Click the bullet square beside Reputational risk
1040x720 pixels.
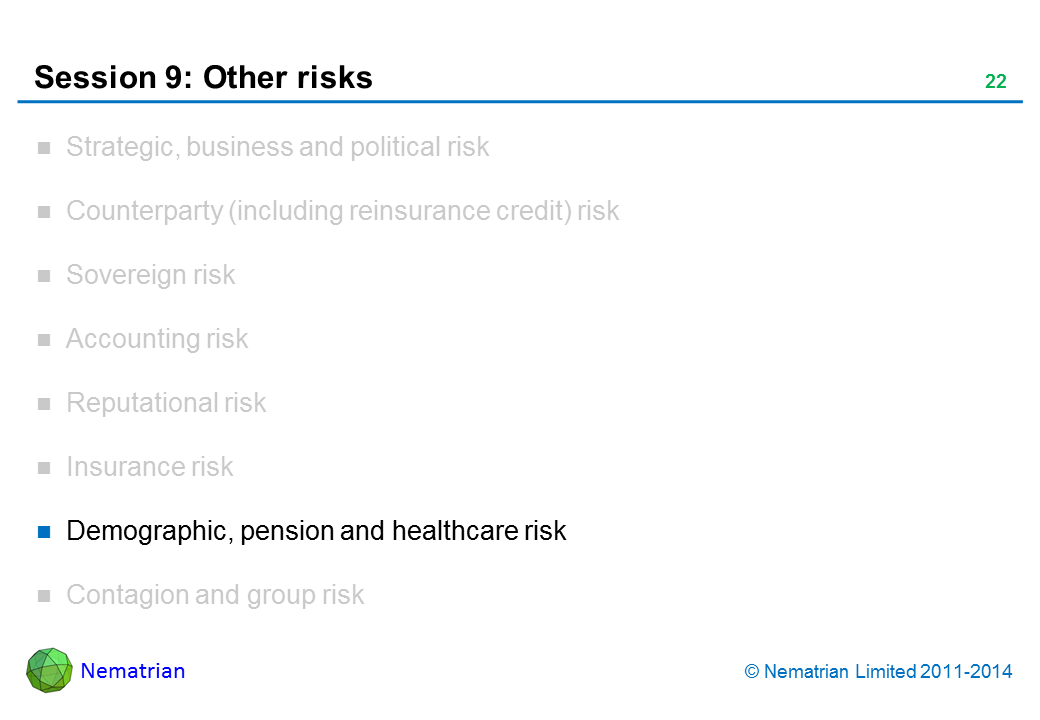pos(44,404)
